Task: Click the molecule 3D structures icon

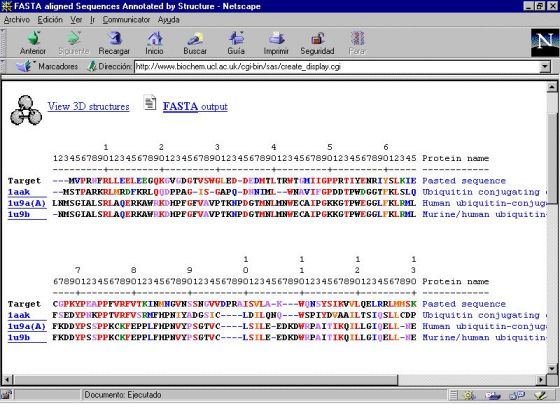Action: (x=26, y=110)
